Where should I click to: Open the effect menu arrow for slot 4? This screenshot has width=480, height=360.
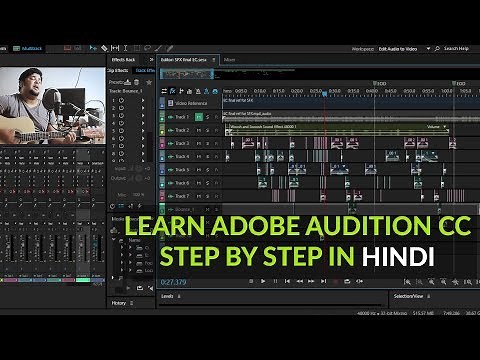click(143, 123)
